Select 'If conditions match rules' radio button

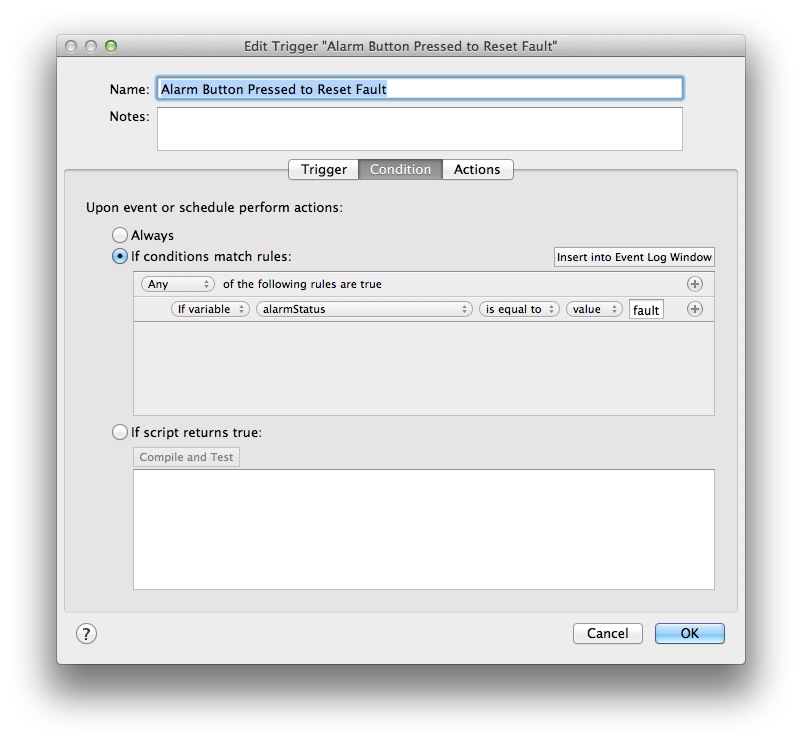pos(120,256)
